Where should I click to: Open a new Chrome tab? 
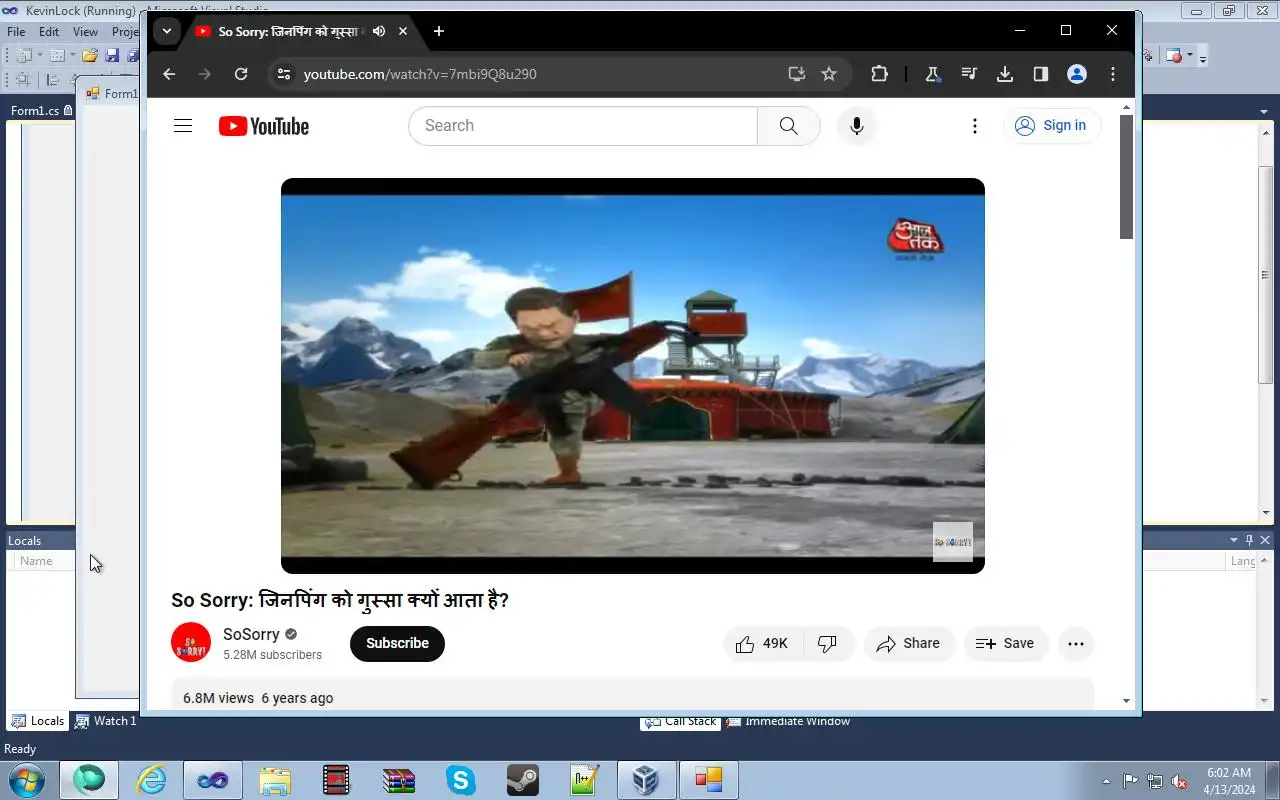click(x=439, y=31)
